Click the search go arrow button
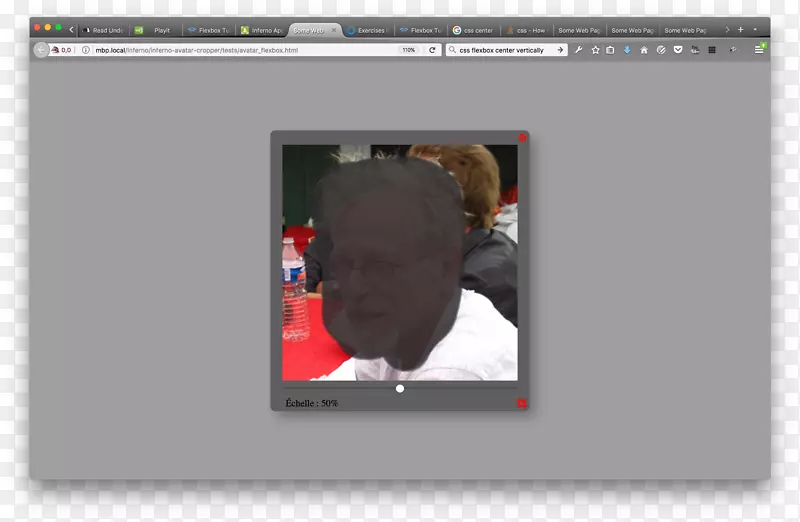The width and height of the screenshot is (800, 522). [x=560, y=49]
